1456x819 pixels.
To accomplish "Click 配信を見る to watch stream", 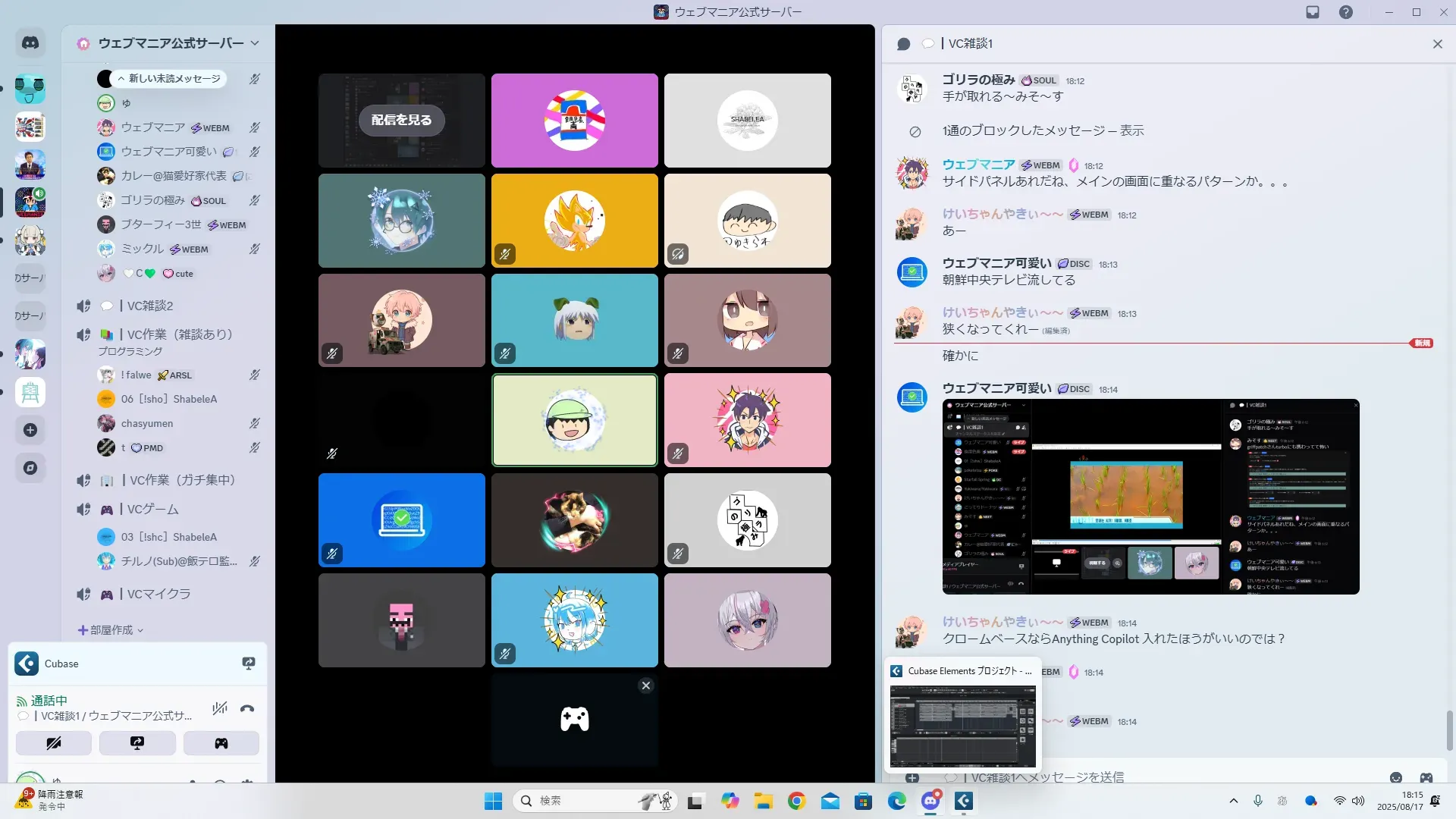I will (x=401, y=120).
